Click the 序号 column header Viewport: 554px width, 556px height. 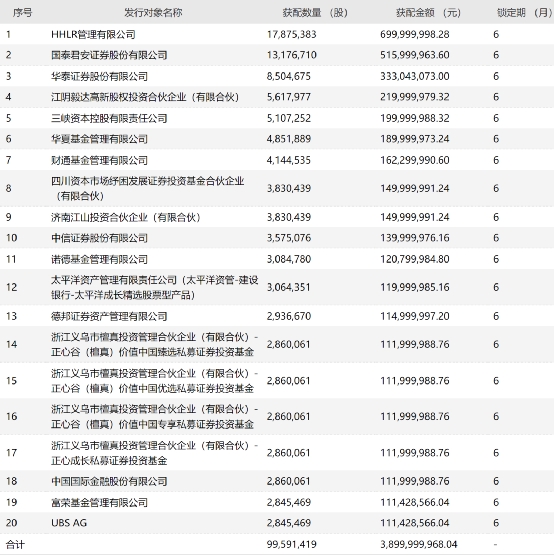22,13
